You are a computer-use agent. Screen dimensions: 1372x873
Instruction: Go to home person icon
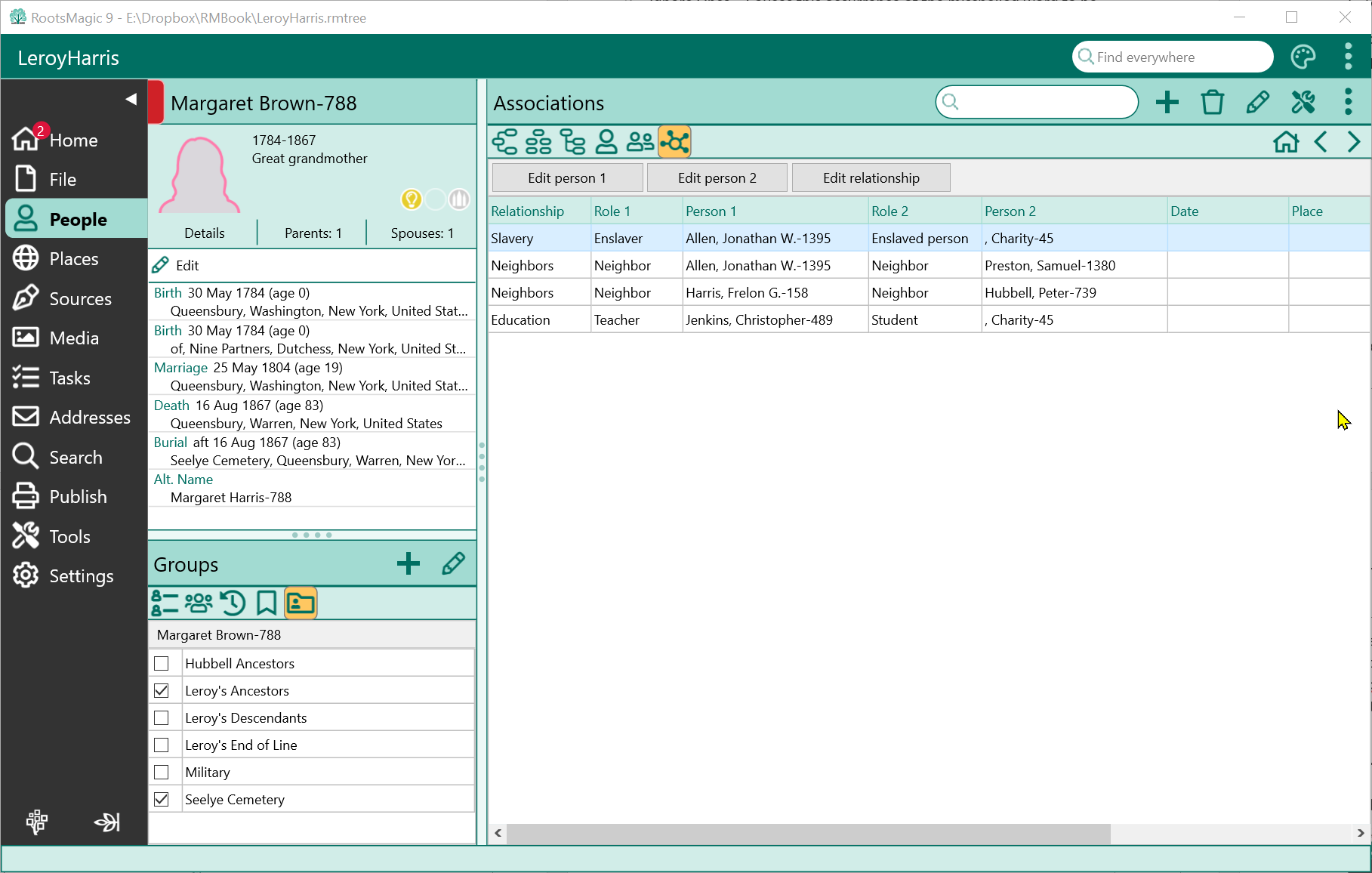(x=1285, y=142)
